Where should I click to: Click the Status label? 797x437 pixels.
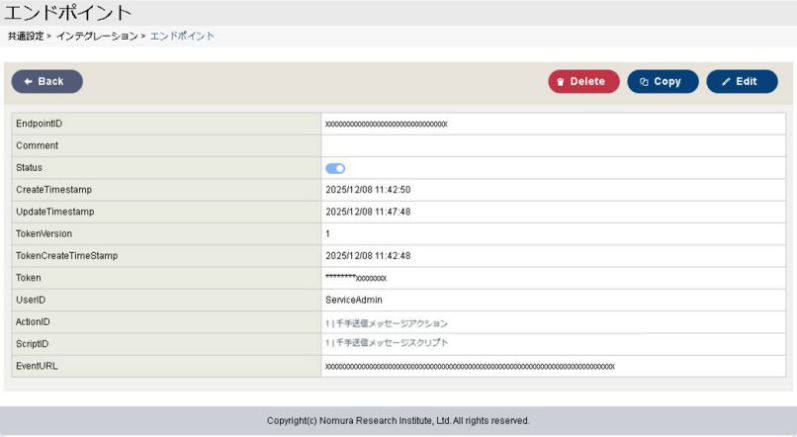29,168
